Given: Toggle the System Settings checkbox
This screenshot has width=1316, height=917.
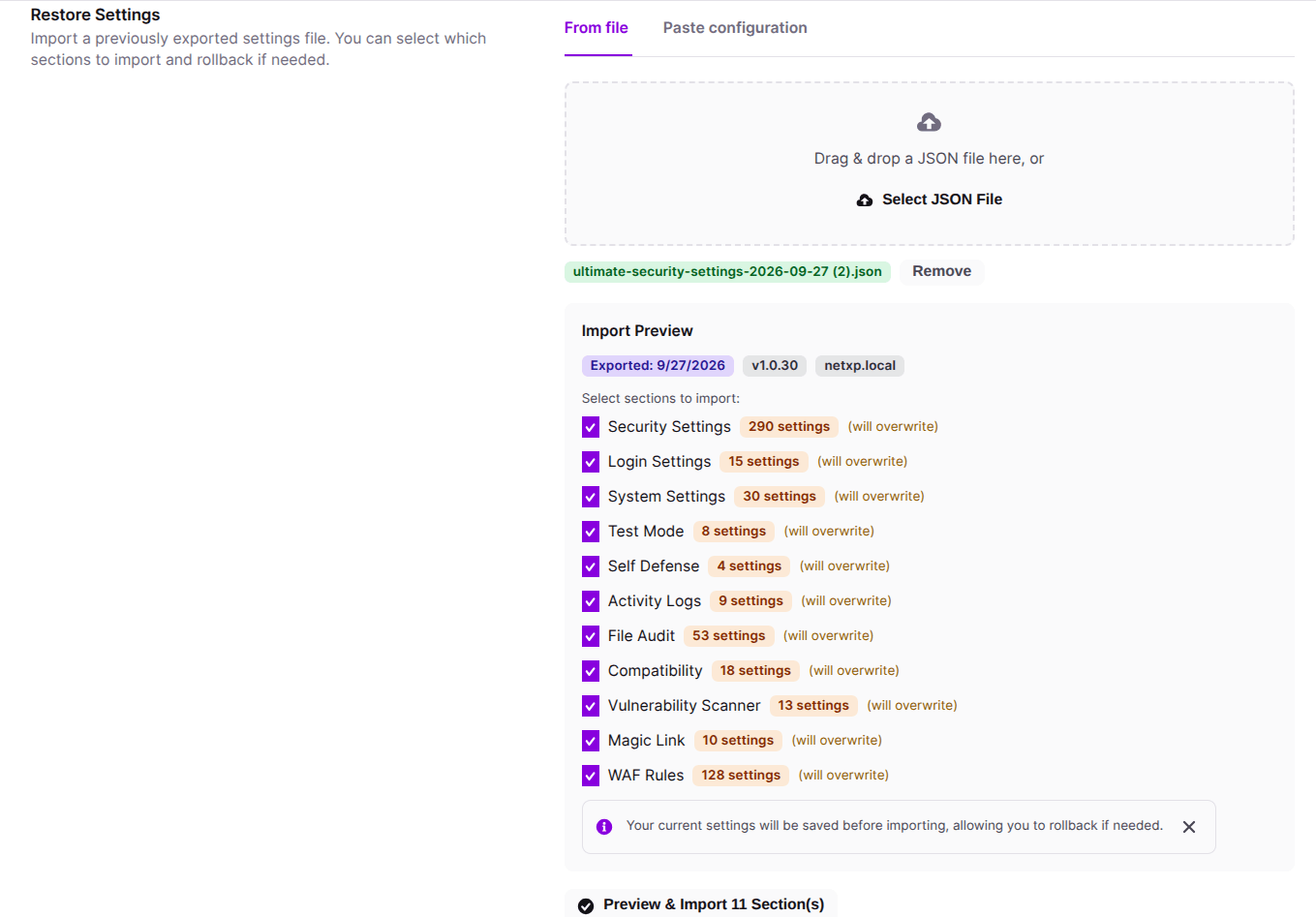Looking at the screenshot, I should [591, 497].
